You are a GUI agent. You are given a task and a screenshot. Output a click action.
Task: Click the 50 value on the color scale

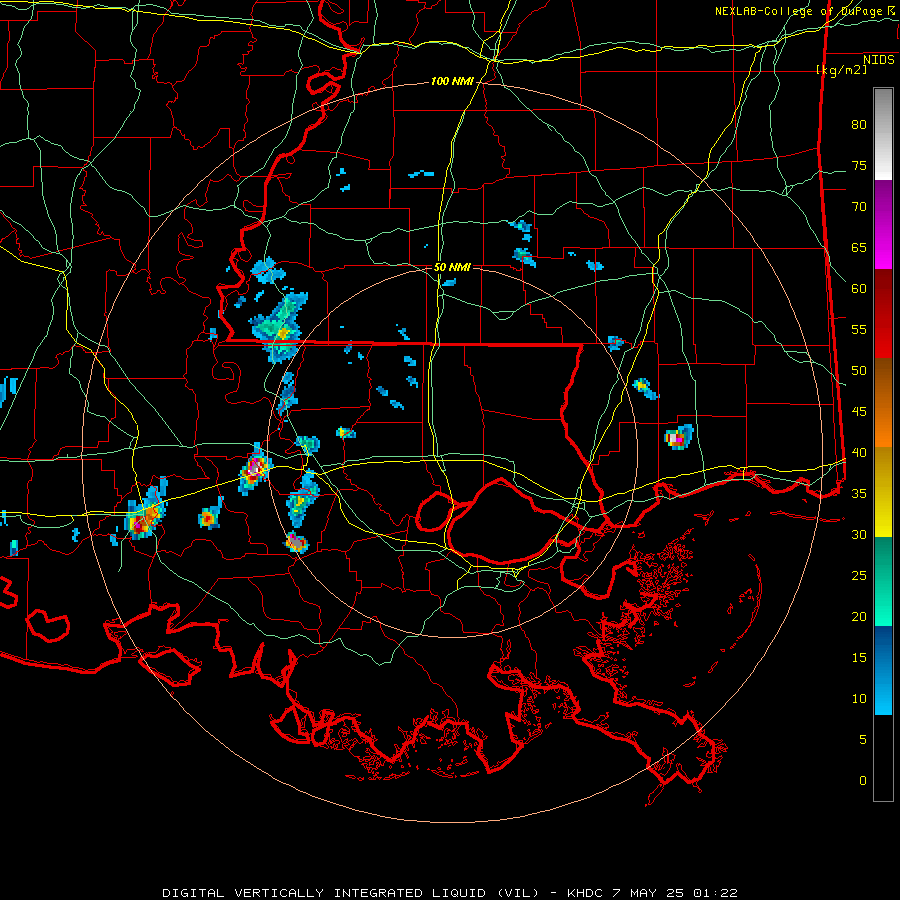(859, 371)
